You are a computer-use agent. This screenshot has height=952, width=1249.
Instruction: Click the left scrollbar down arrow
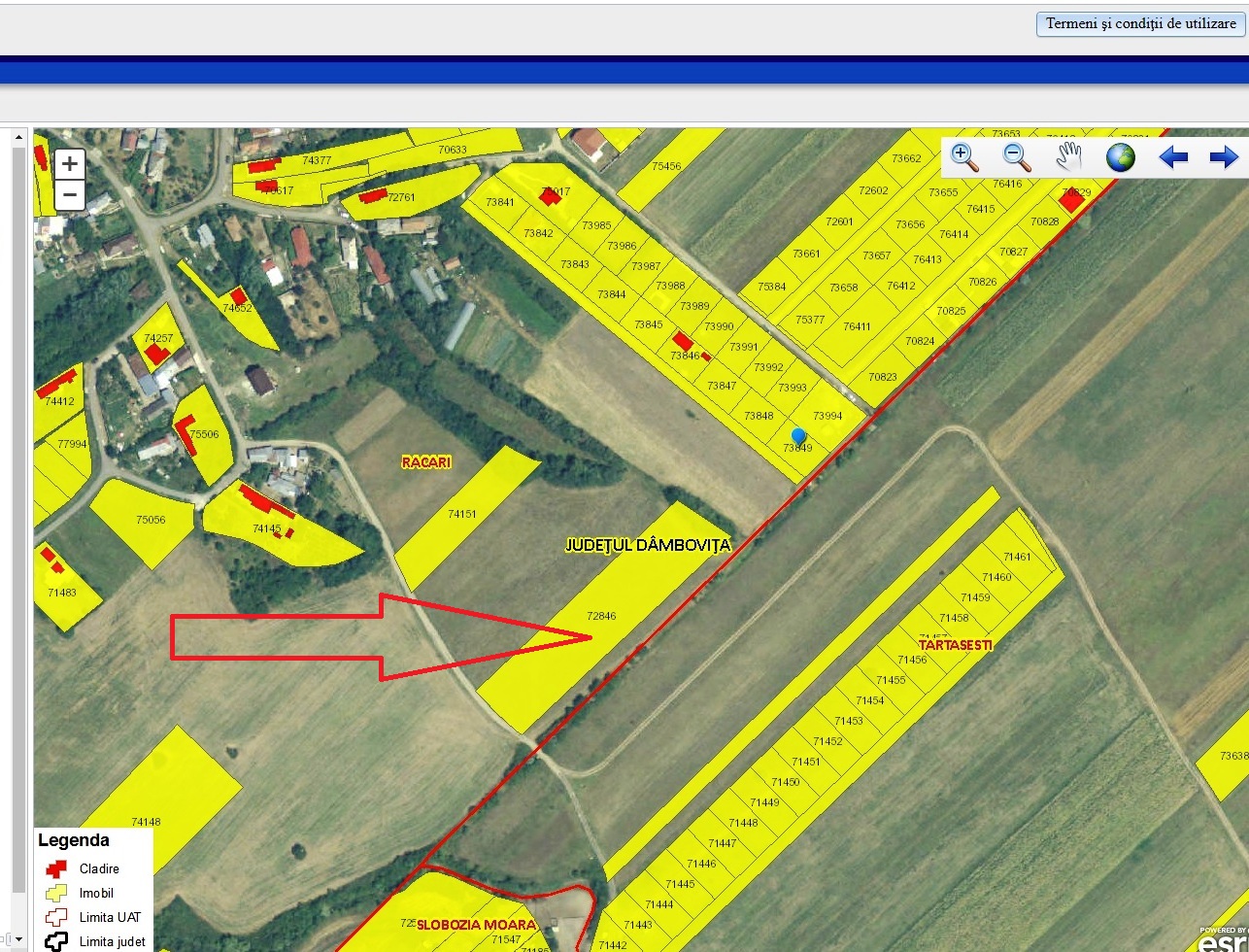(x=17, y=940)
